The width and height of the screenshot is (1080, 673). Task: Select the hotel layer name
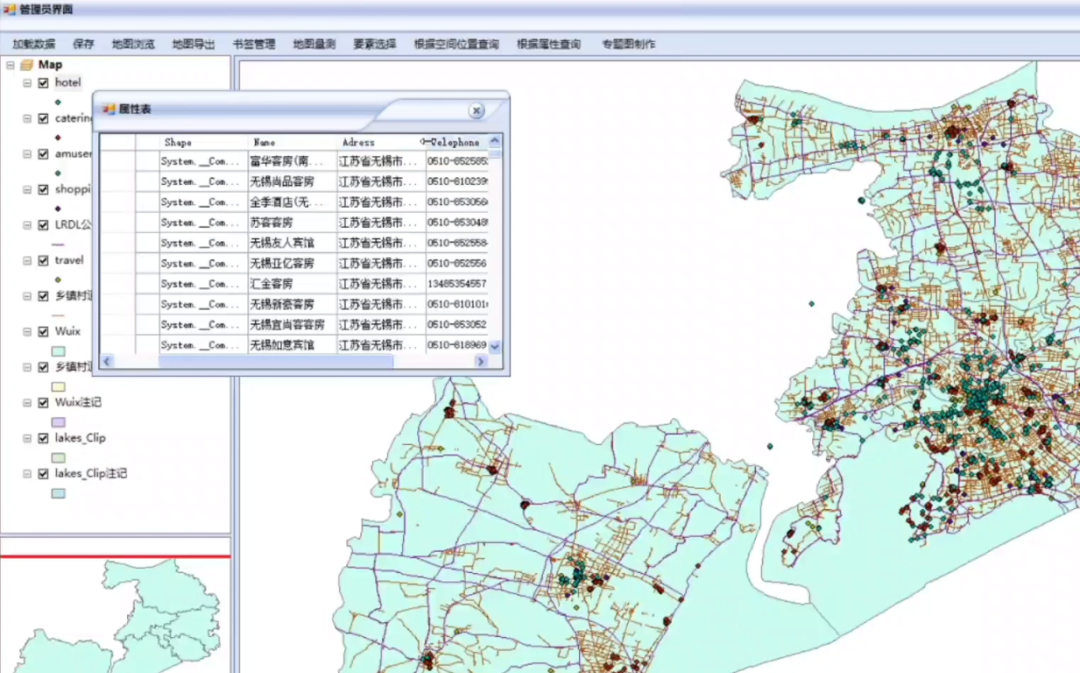tap(68, 83)
